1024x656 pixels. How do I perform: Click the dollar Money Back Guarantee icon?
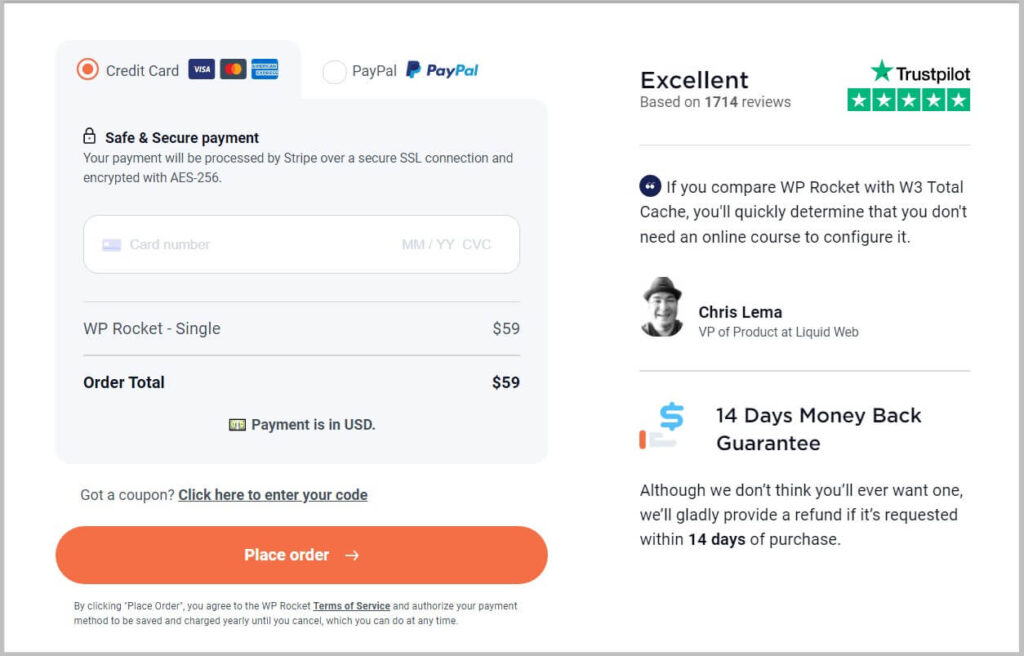pyautogui.click(x=661, y=426)
